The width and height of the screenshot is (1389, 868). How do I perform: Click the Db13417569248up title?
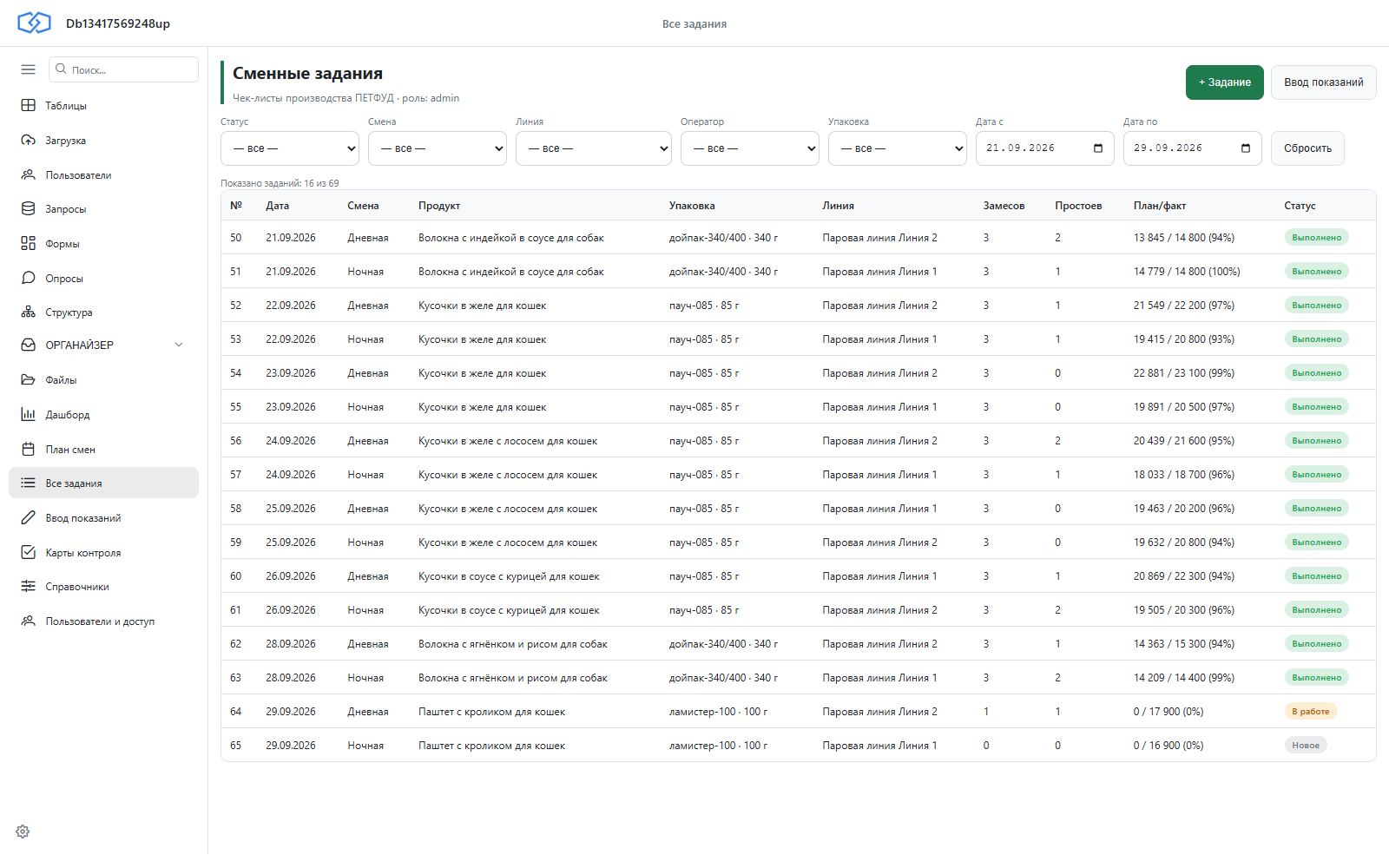click(x=118, y=23)
